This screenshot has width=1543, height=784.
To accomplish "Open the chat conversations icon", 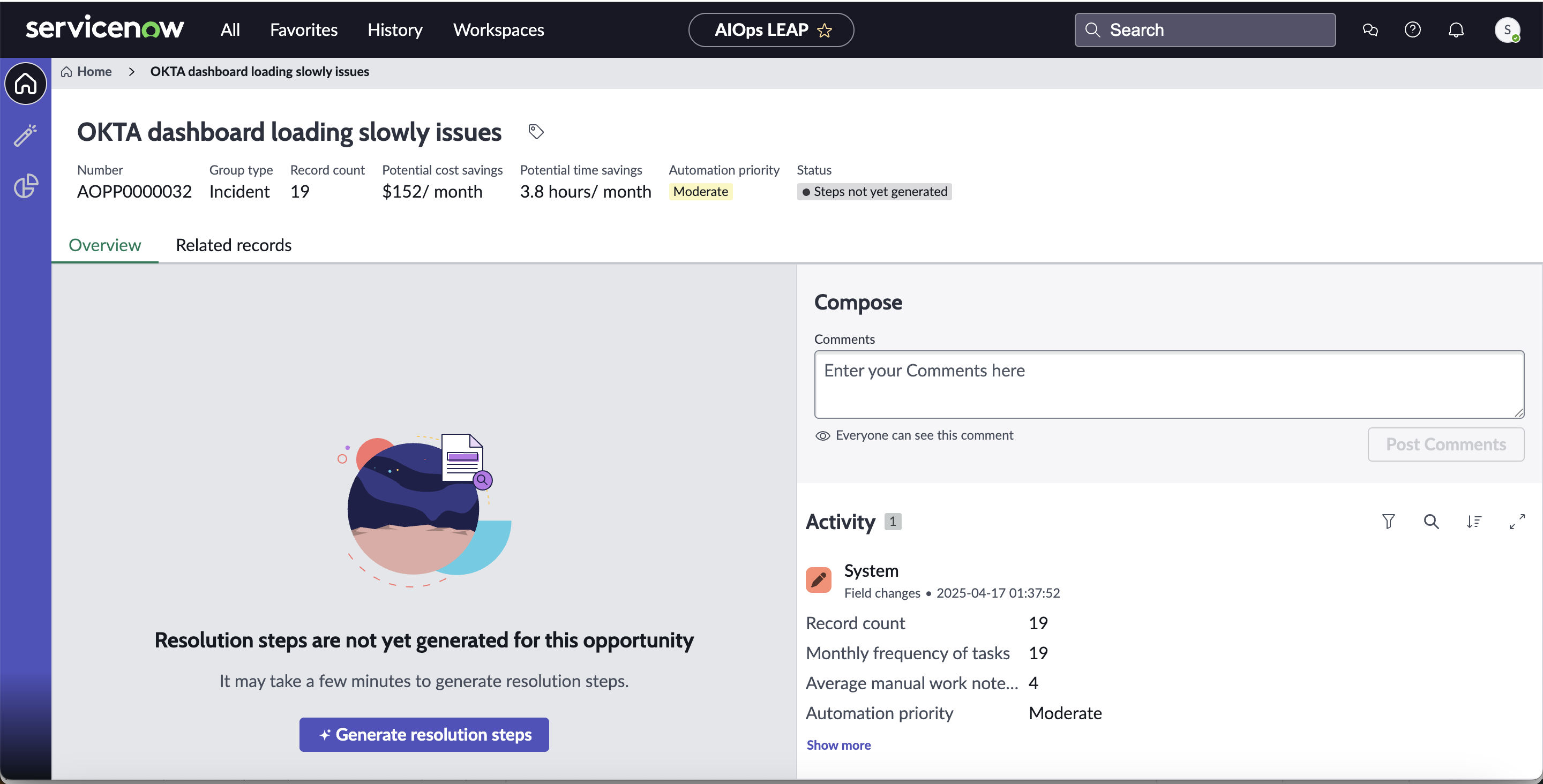I will pos(1370,30).
